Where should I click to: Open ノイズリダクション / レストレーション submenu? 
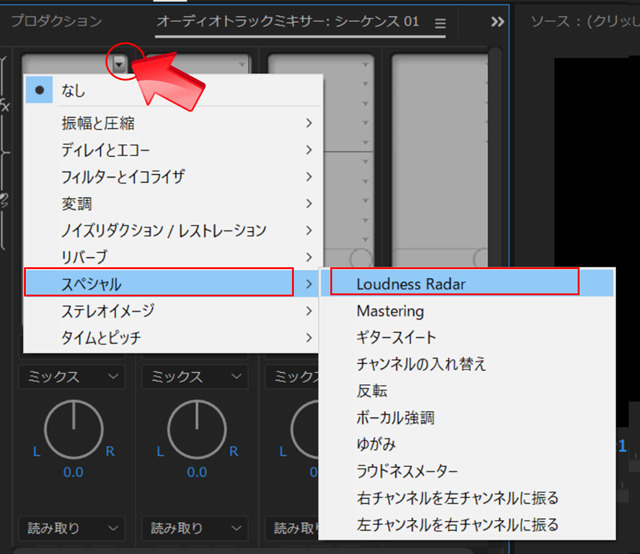173,230
